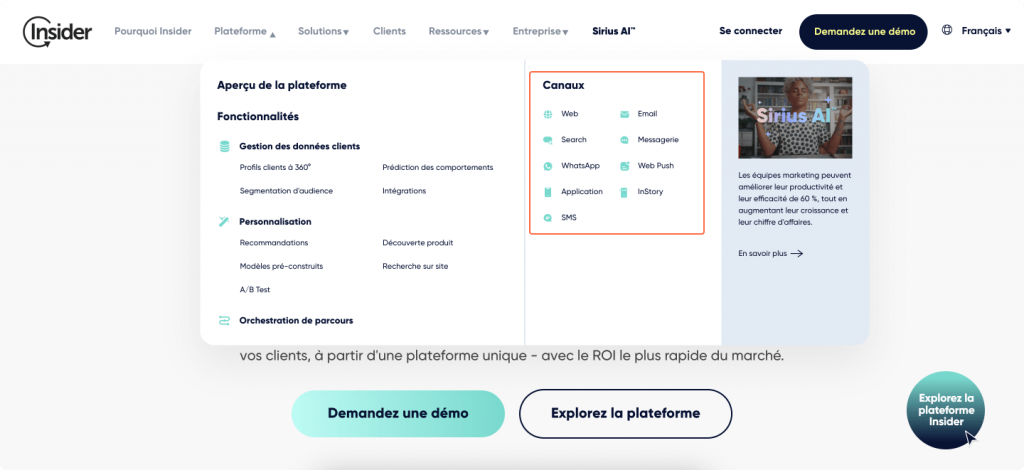The width and height of the screenshot is (1024, 470).
Task: Open the Recommandations link
Action: 274,242
